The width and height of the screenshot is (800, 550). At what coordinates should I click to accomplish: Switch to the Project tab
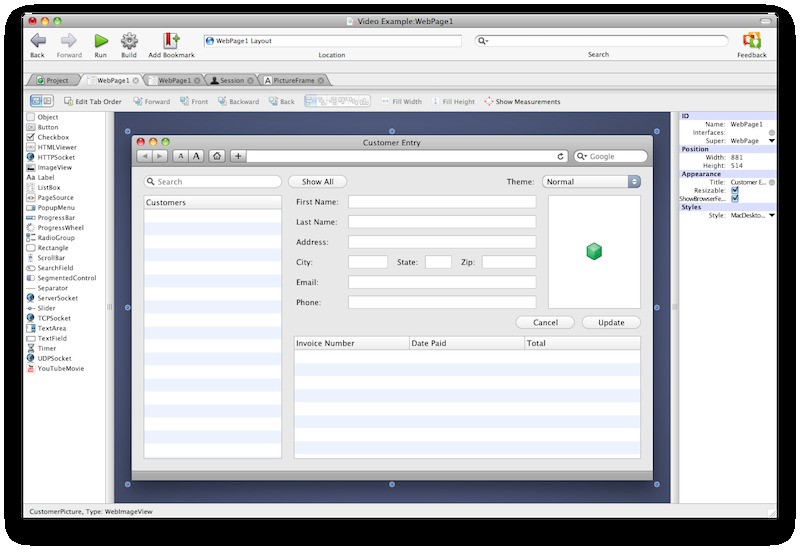click(x=52, y=80)
